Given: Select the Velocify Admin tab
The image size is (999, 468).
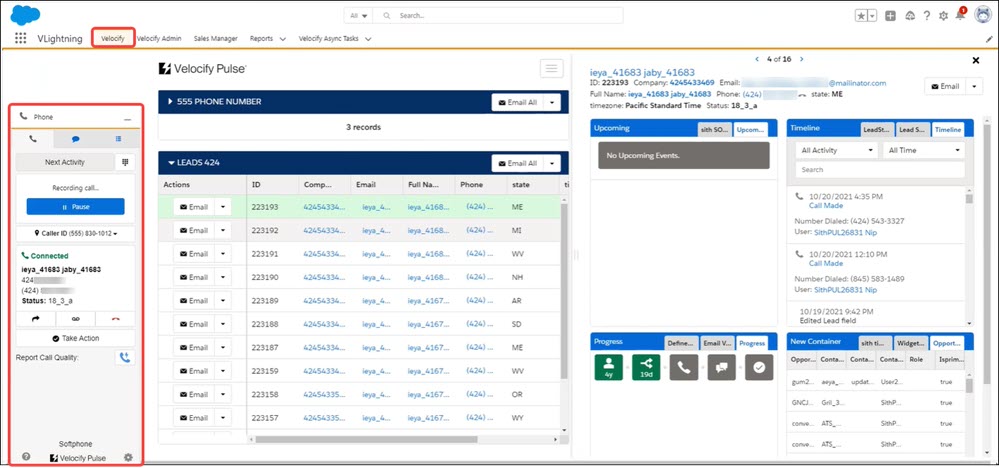Looking at the screenshot, I should [x=159, y=39].
